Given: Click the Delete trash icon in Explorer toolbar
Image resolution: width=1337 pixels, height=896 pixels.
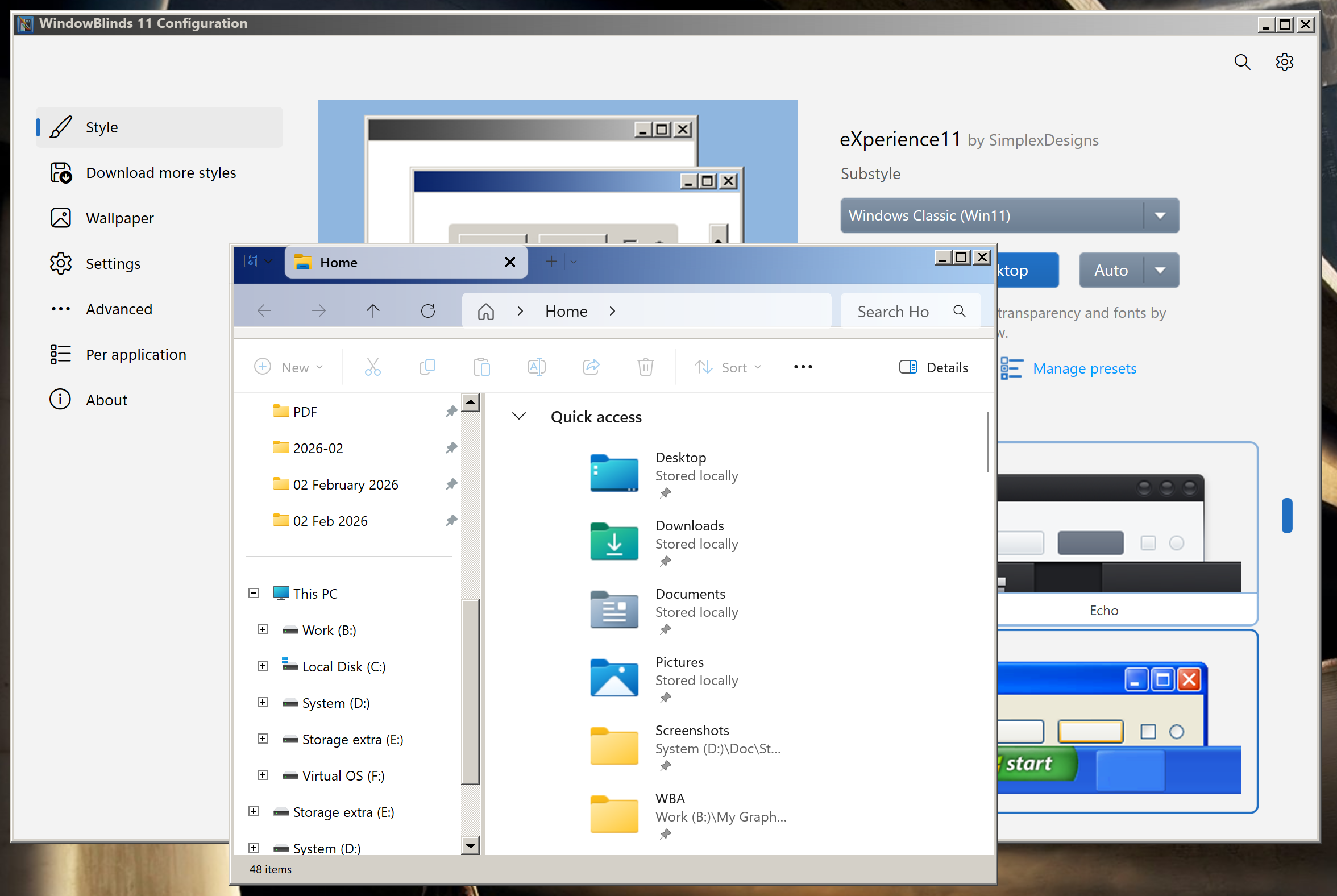Looking at the screenshot, I should point(645,367).
